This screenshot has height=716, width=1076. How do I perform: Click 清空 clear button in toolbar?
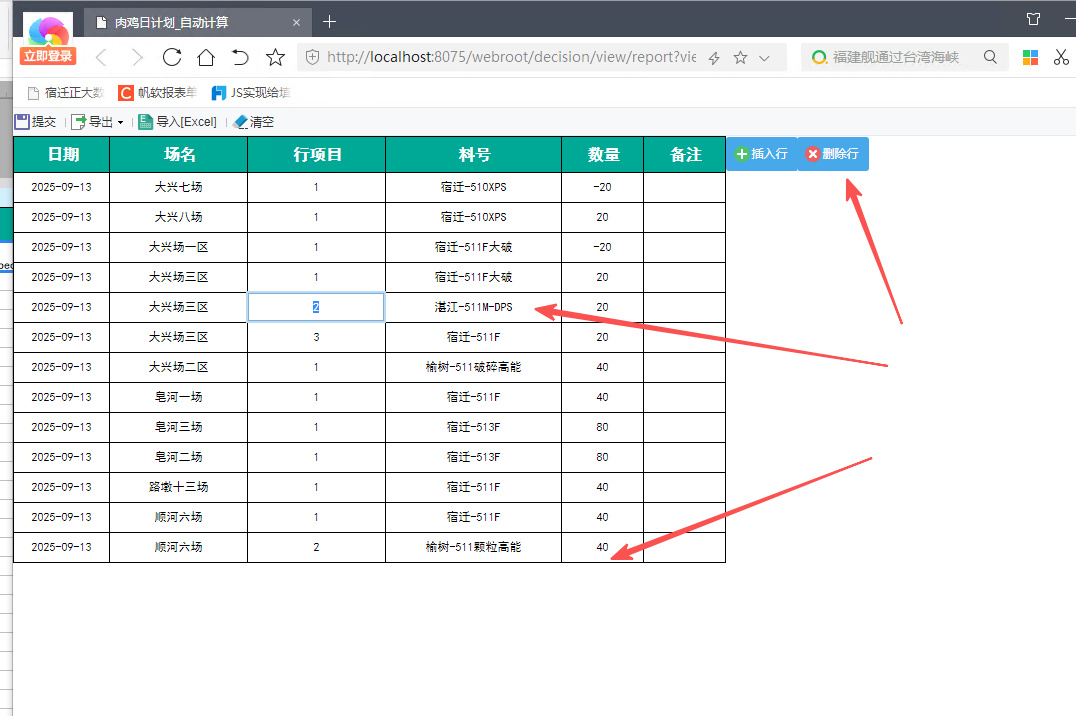click(x=253, y=122)
